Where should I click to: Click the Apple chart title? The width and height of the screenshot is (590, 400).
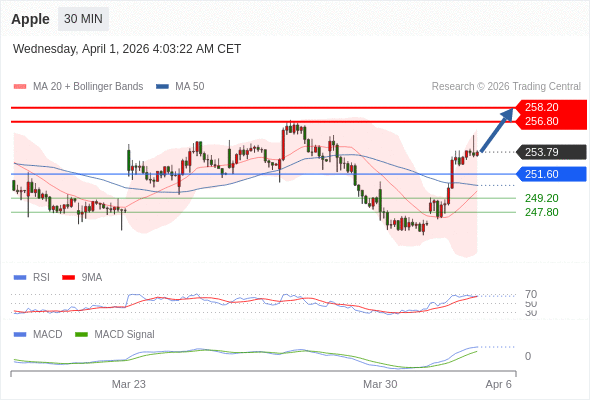[x=30, y=19]
